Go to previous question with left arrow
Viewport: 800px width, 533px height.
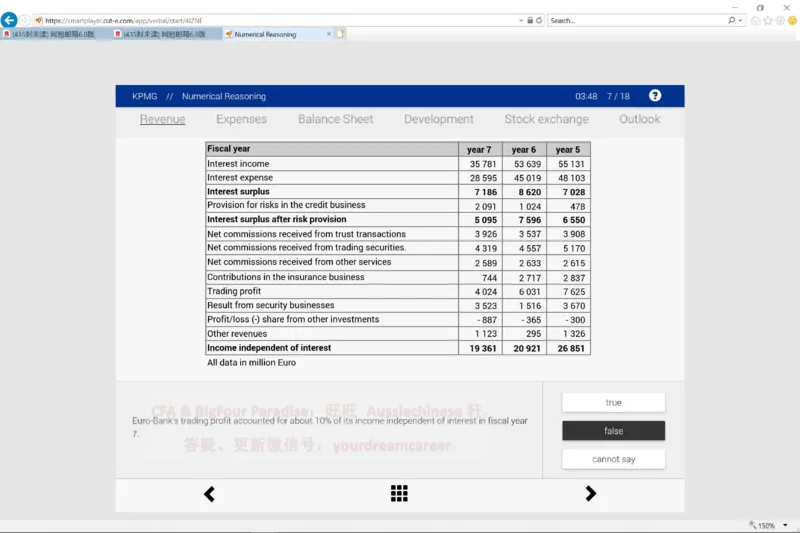point(209,493)
